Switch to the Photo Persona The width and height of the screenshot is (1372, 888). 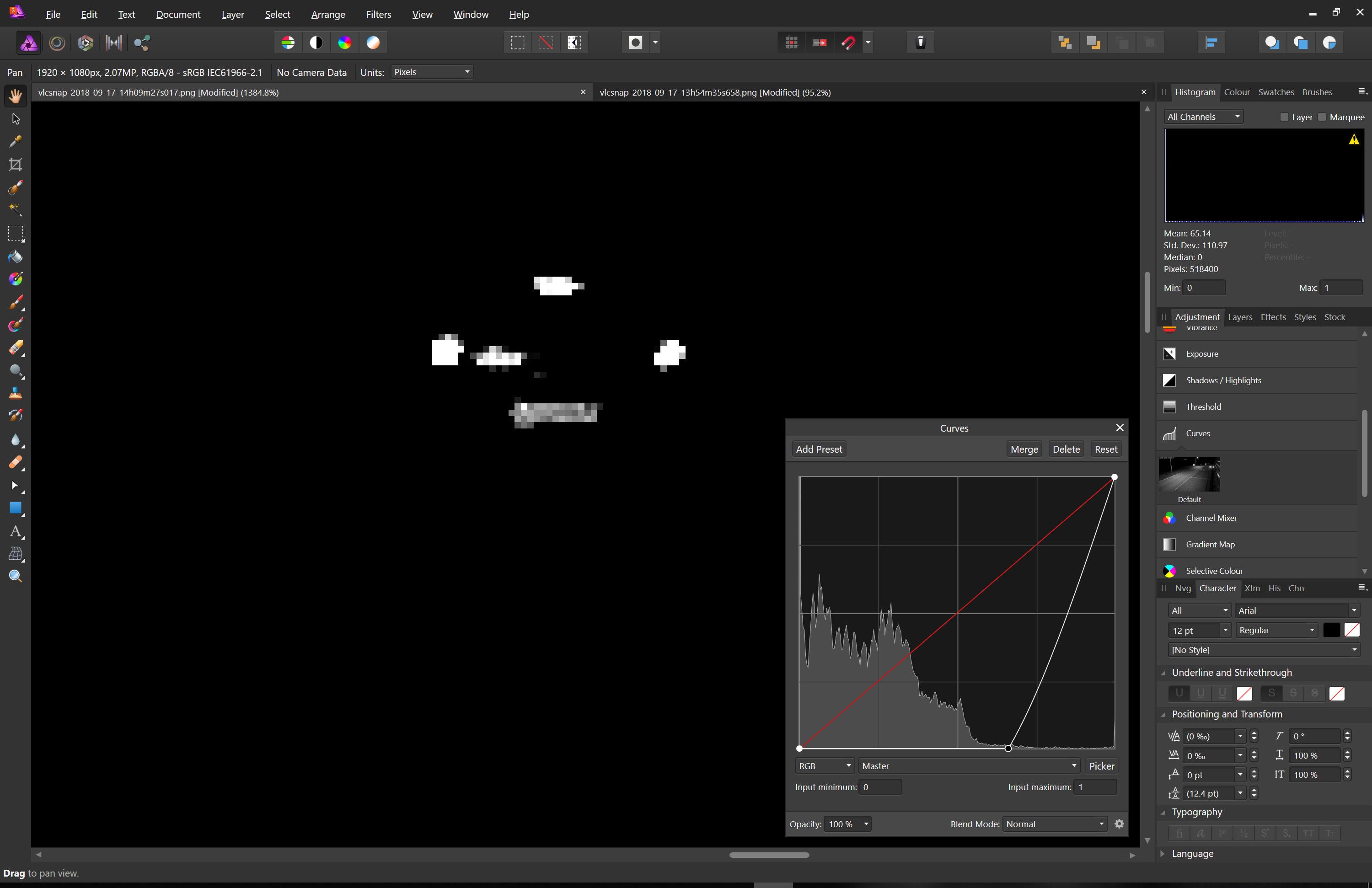29,43
